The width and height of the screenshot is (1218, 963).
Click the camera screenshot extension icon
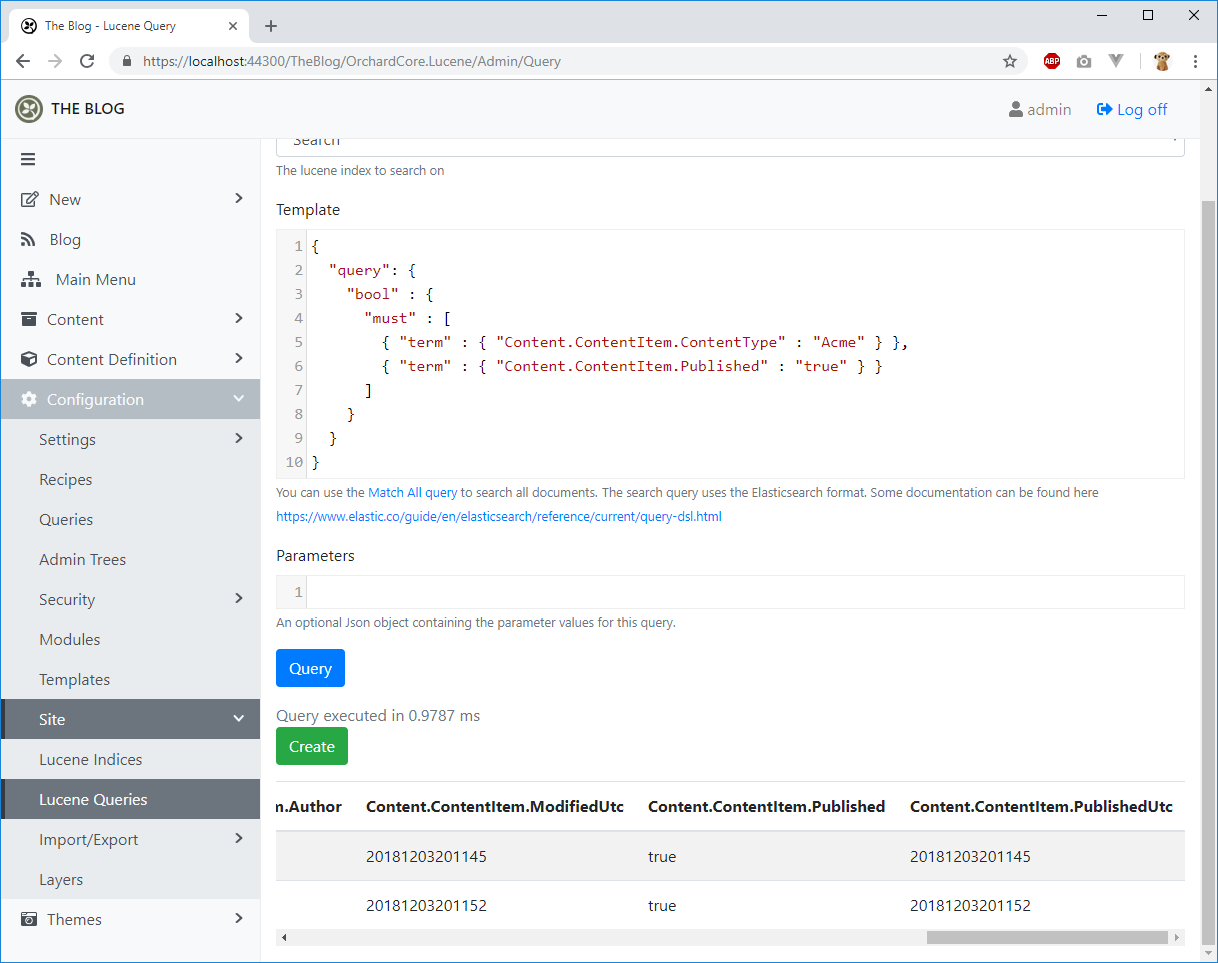point(1083,61)
